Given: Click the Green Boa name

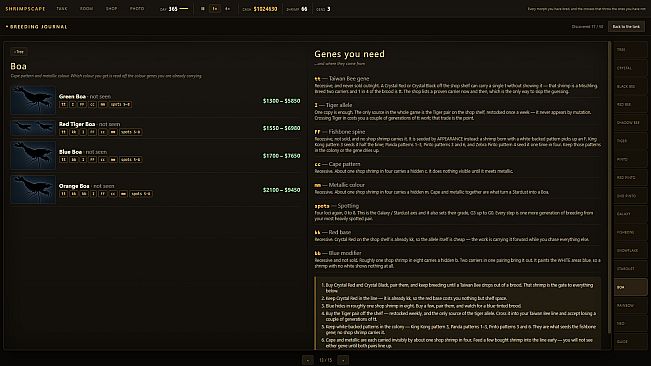Looking at the screenshot, I should 72,96.
